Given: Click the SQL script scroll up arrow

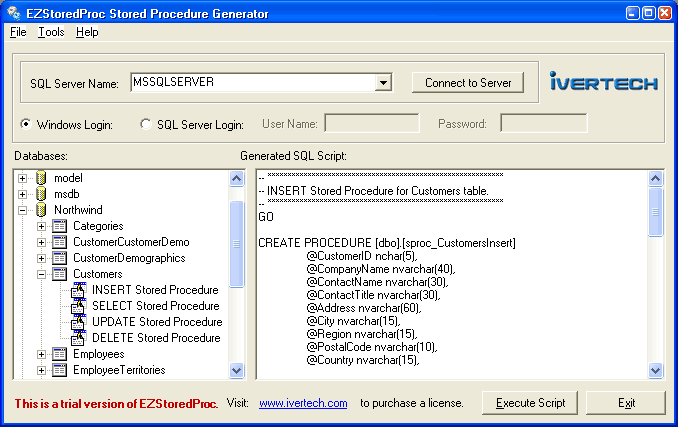Looking at the screenshot, I should click(656, 178).
